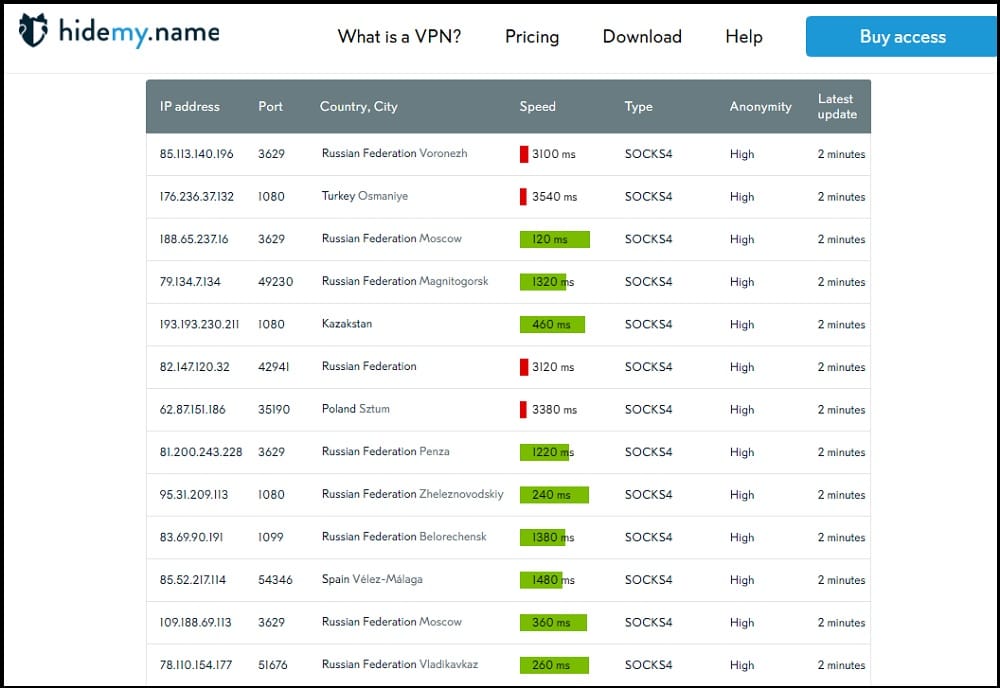The height and width of the screenshot is (688, 1000).
Task: Click the Latest update column header
Action: (x=837, y=106)
